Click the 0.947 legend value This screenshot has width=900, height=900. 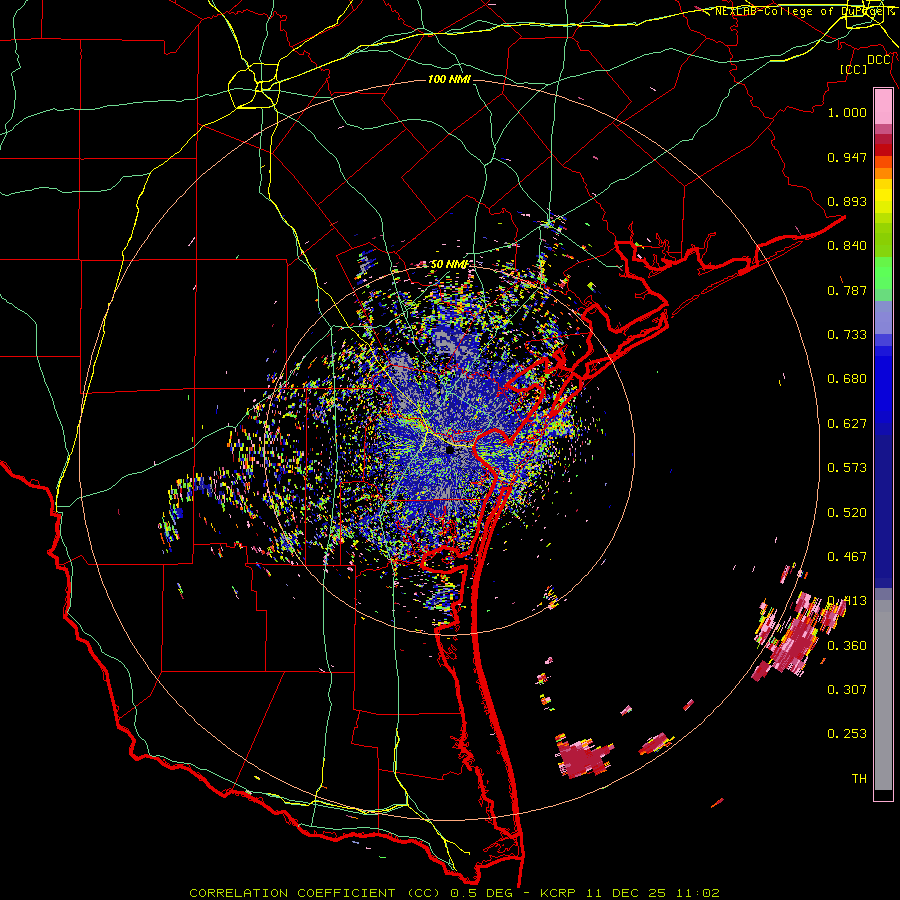(847, 157)
